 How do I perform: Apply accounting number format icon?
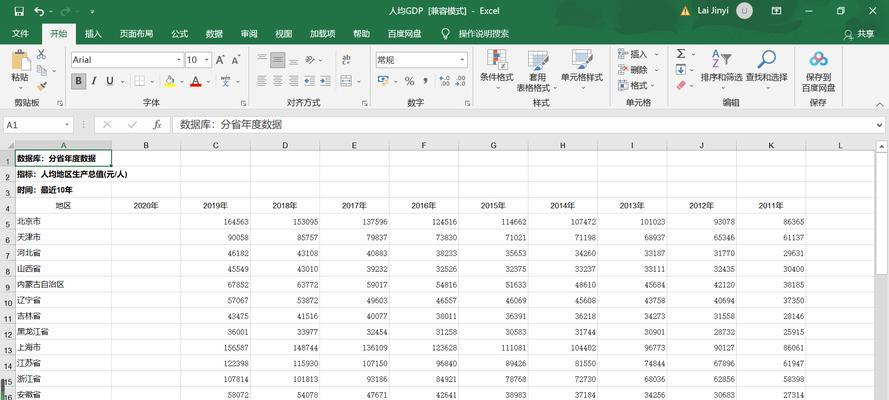pyautogui.click(x=383, y=81)
